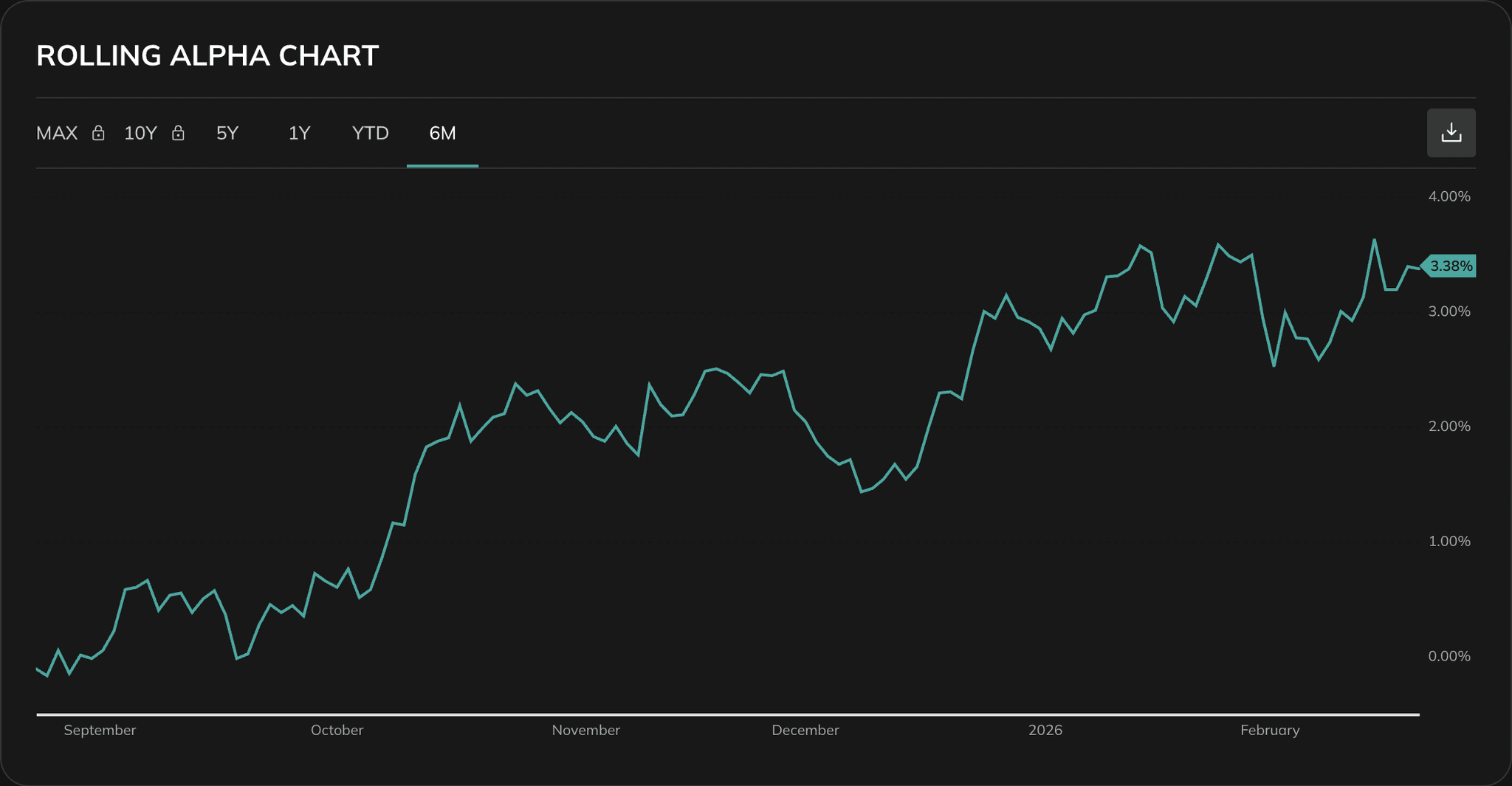
Task: Click the ROLLING ALPHA CHART title
Action: click(207, 55)
